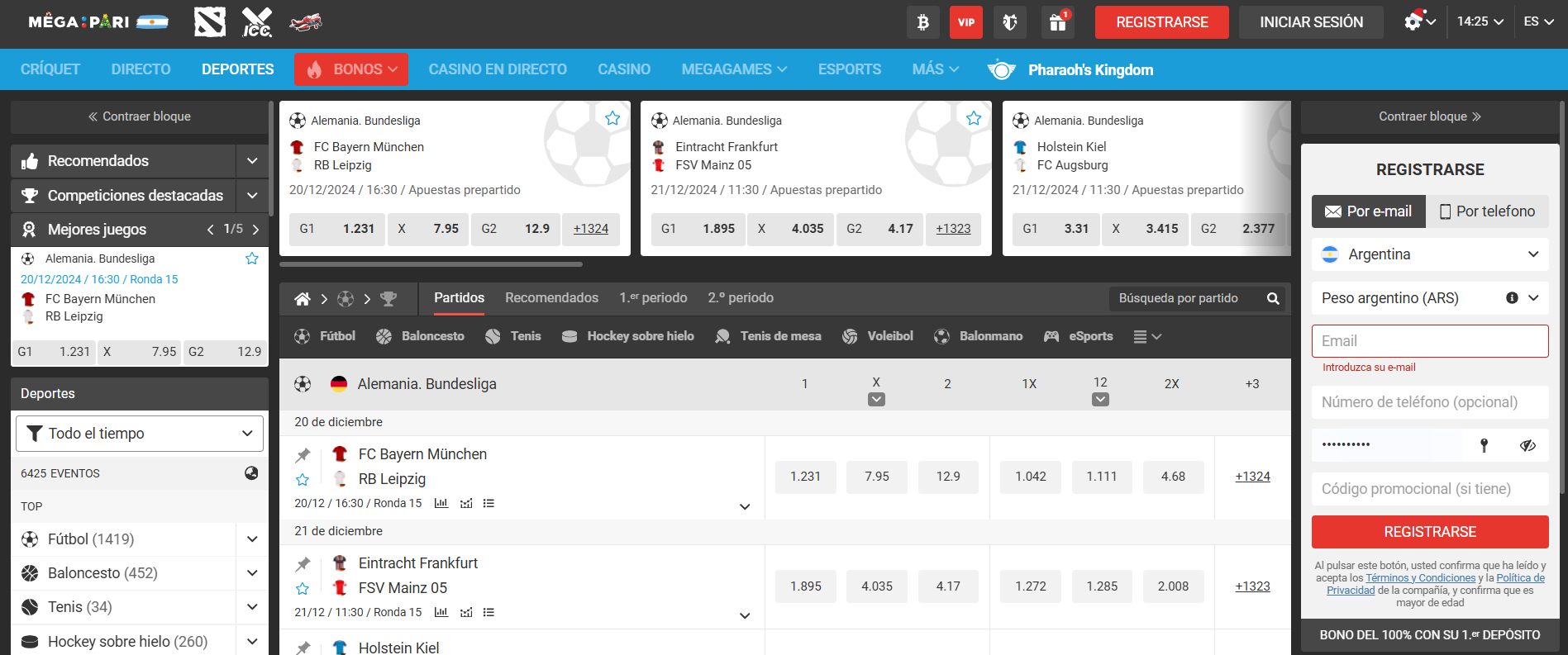Open statistics chart icon for Bayern match
The width and height of the screenshot is (1568, 655).
[441, 503]
